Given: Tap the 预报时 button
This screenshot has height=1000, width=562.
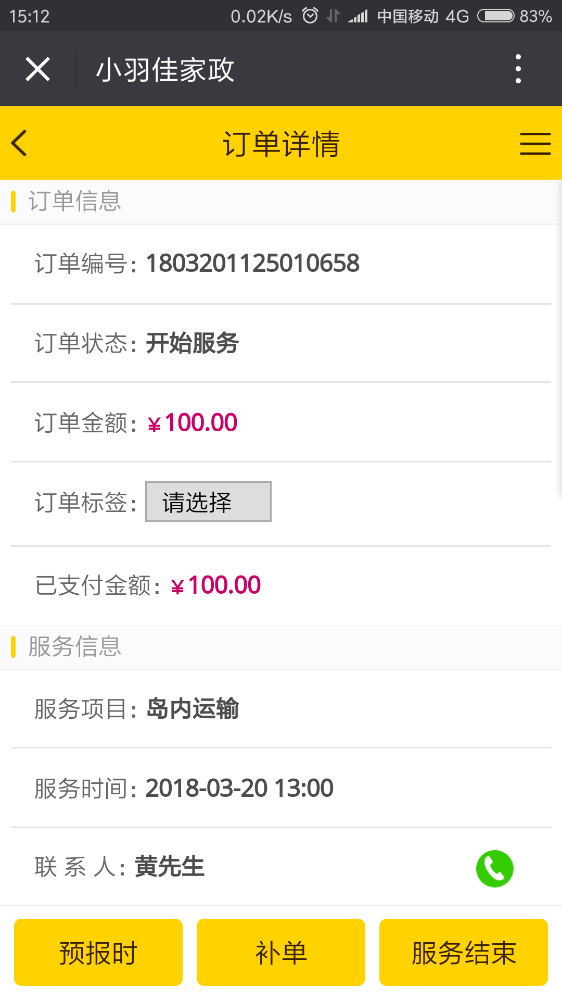Looking at the screenshot, I should [98, 952].
